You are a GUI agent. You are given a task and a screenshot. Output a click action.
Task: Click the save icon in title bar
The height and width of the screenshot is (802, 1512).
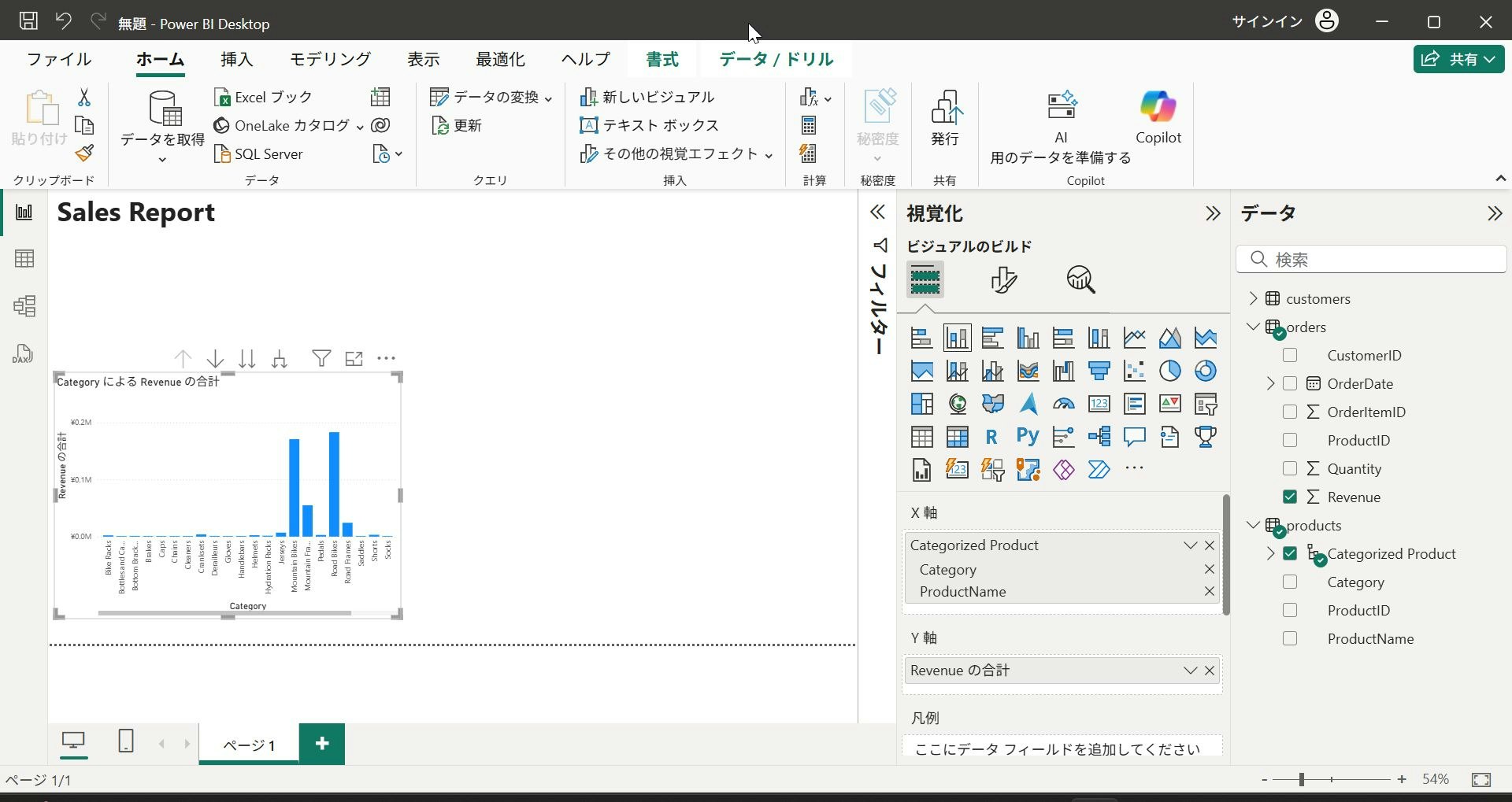click(x=28, y=21)
